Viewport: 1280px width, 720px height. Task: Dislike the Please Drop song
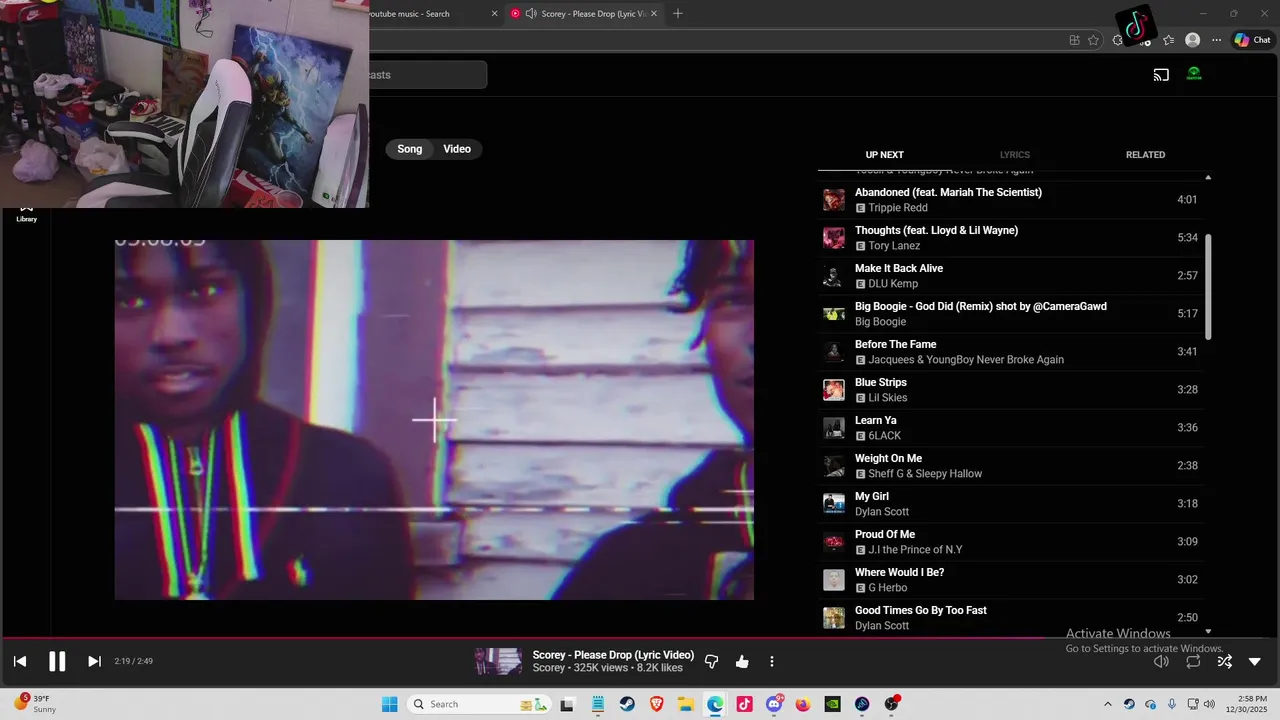pos(712,661)
